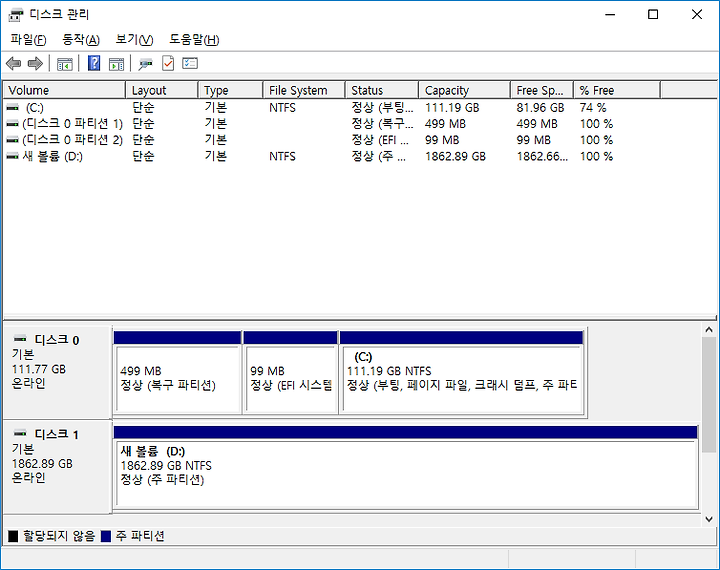Click the 정상 (부팅... status cell
The image size is (720, 570).
click(x=382, y=107)
